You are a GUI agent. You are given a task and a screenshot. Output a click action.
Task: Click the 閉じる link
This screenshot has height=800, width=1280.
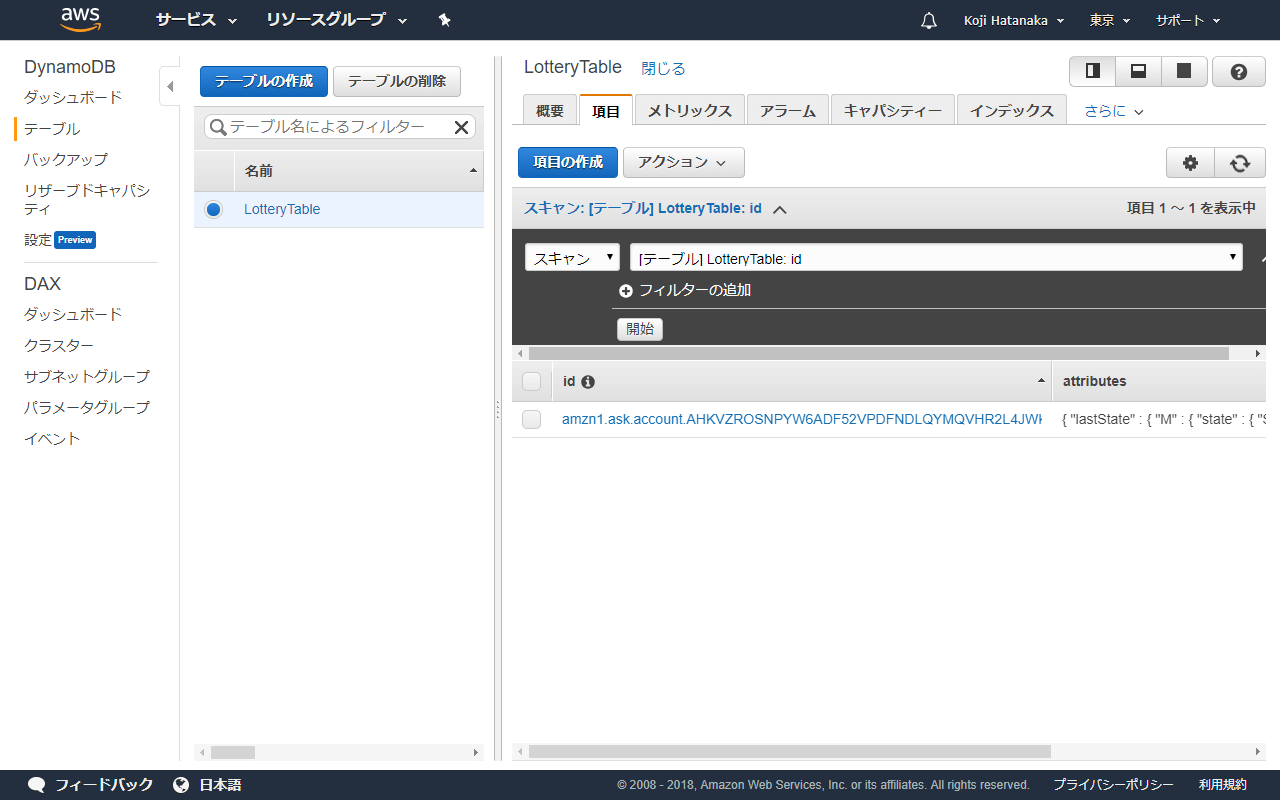pyautogui.click(x=663, y=69)
